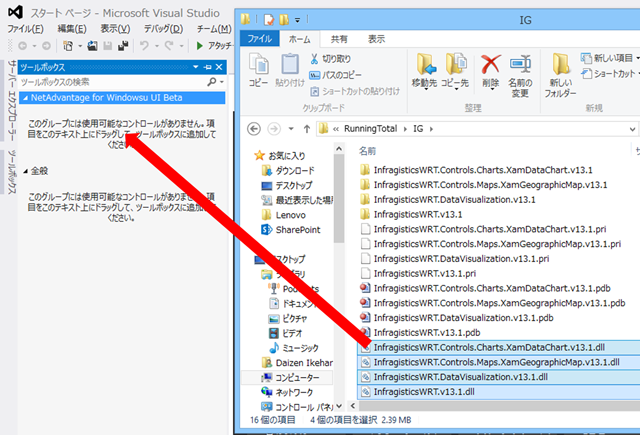Open Visual Studio Team (チーム) menu

(214, 29)
